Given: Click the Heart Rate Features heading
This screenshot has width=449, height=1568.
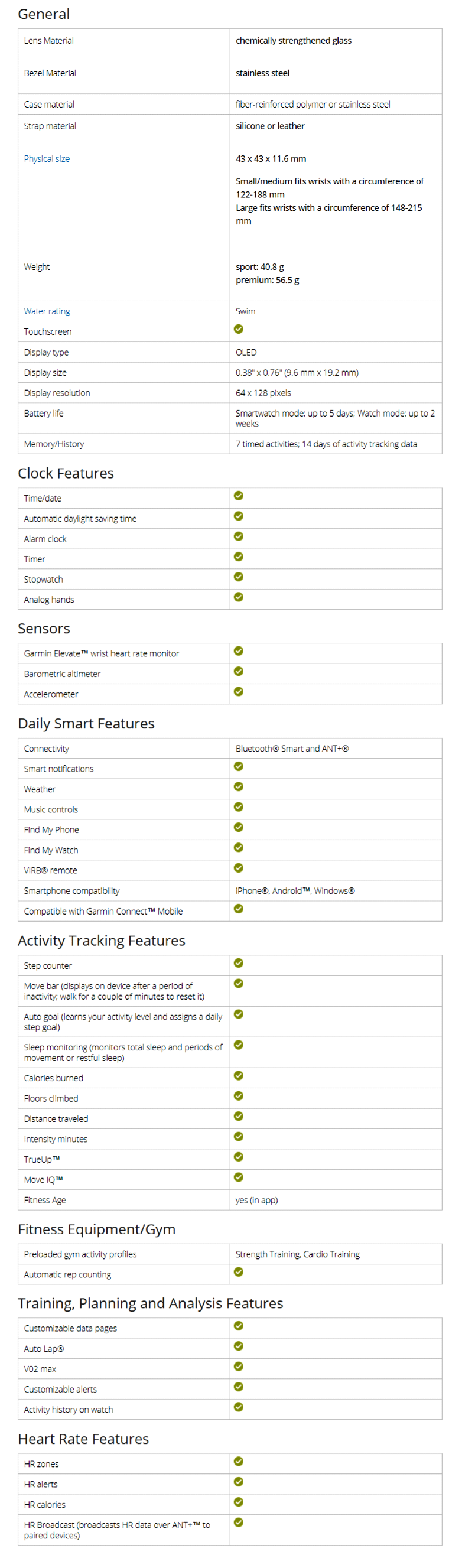Looking at the screenshot, I should 83,1439.
